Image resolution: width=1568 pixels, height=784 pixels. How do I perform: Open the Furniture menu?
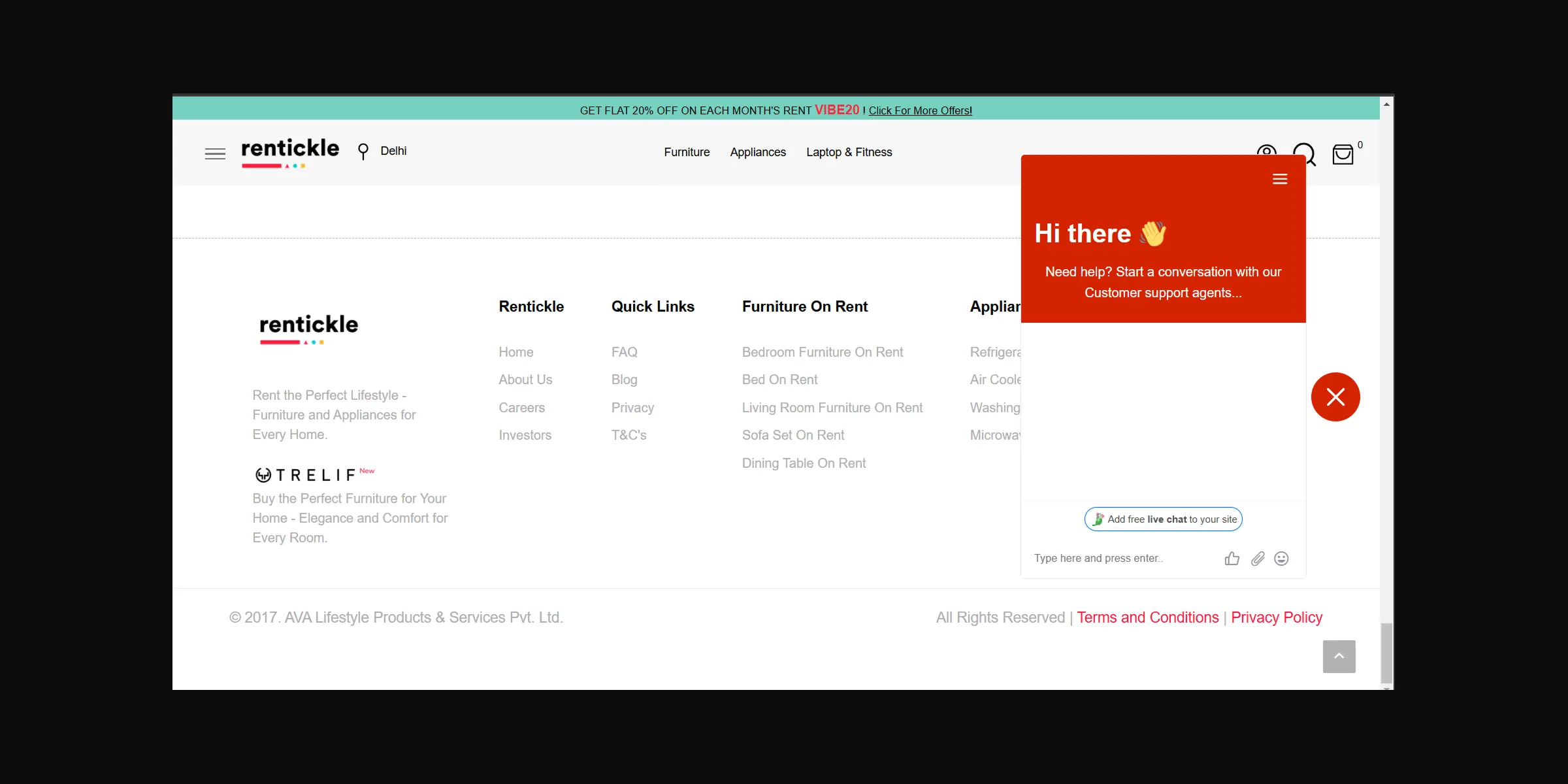click(x=687, y=152)
